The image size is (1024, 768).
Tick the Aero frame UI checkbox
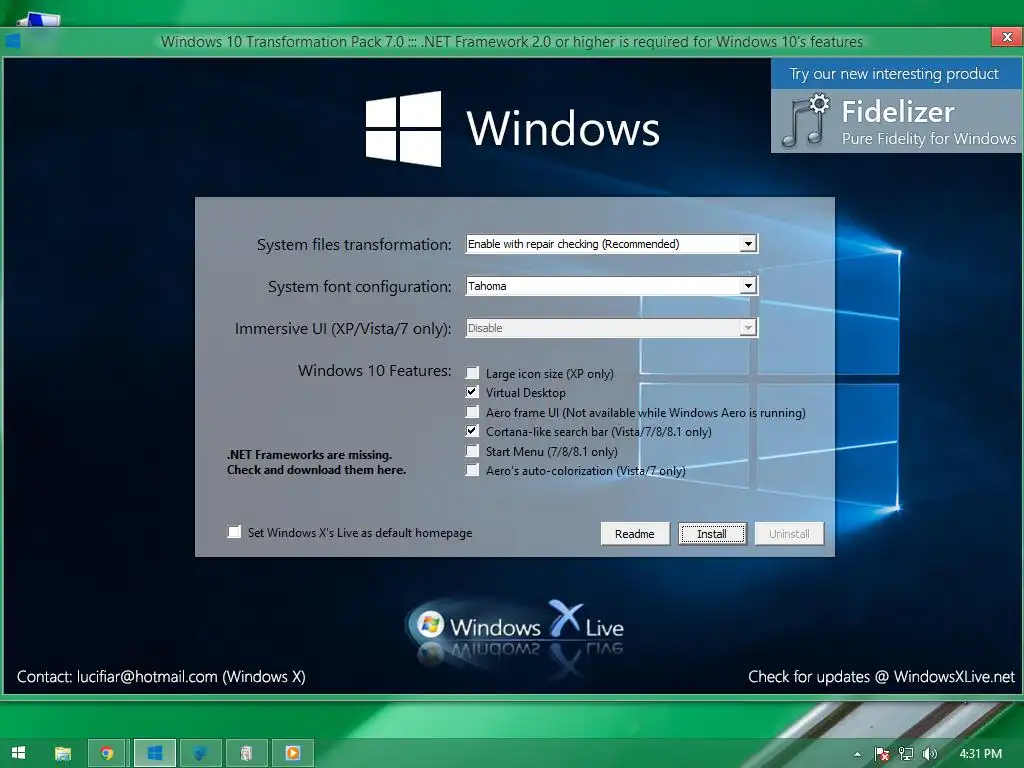coord(472,412)
